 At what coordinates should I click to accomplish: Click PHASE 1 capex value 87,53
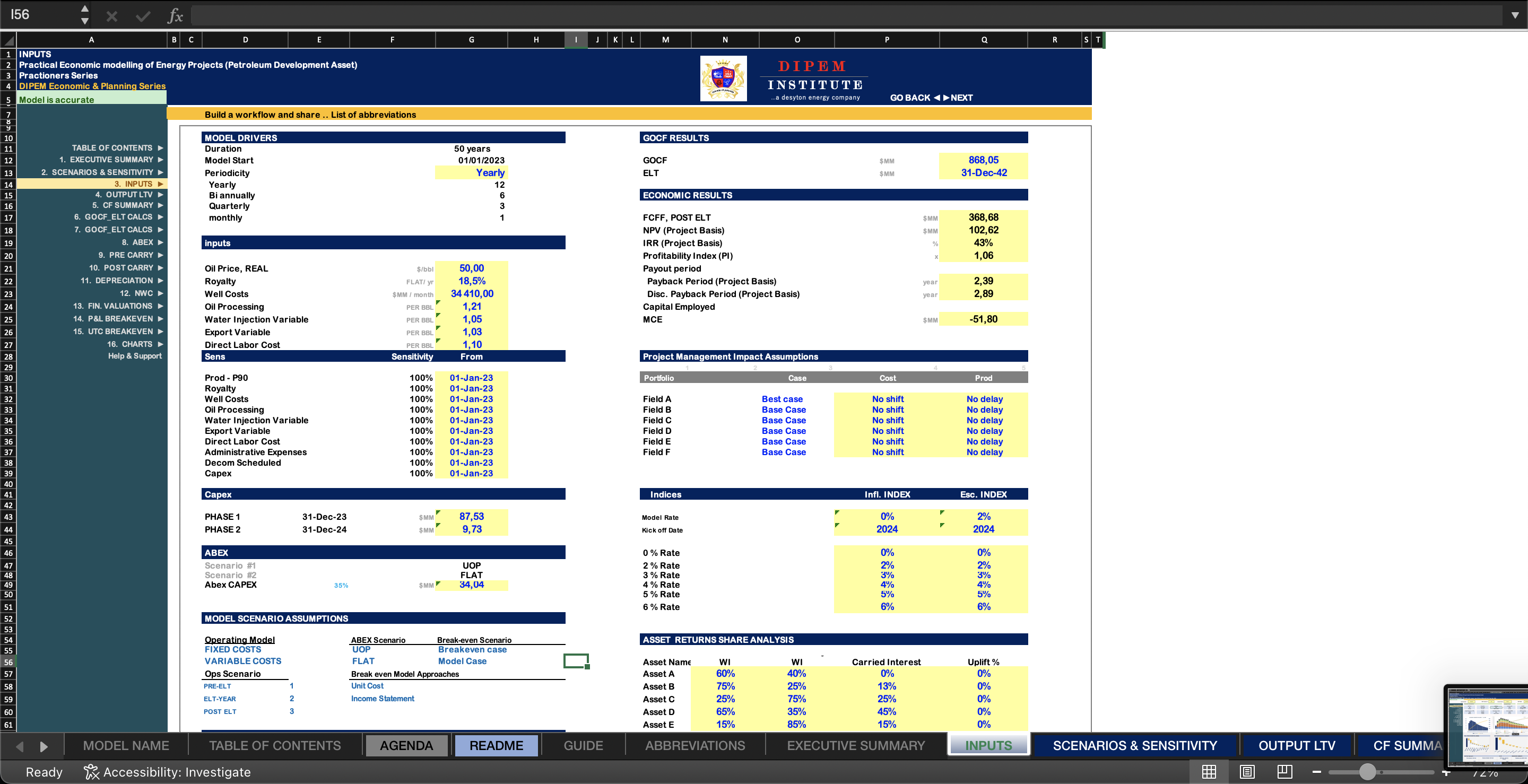tap(472, 517)
